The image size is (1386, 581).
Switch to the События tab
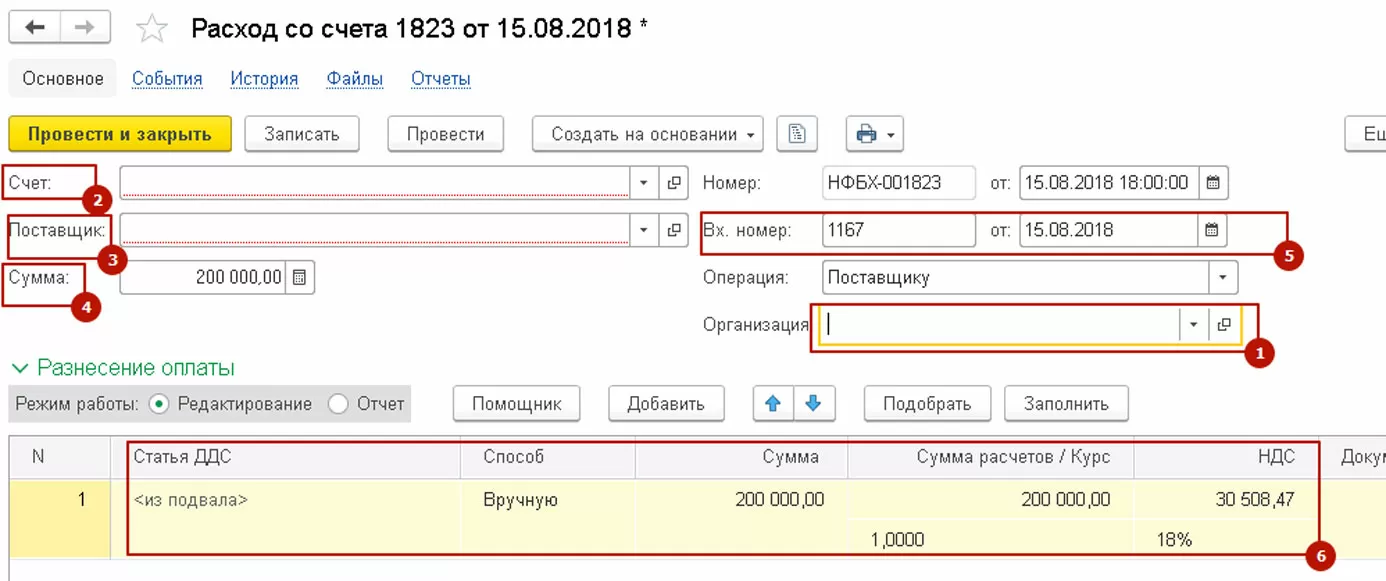coord(167,79)
